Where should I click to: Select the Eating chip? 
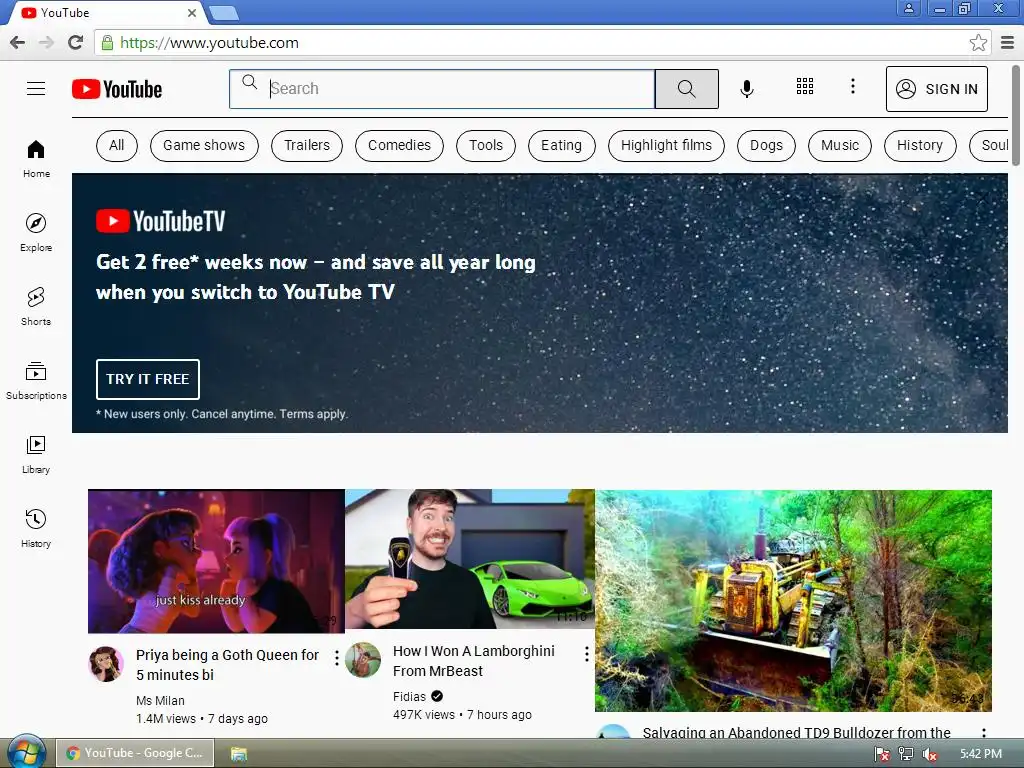[561, 145]
